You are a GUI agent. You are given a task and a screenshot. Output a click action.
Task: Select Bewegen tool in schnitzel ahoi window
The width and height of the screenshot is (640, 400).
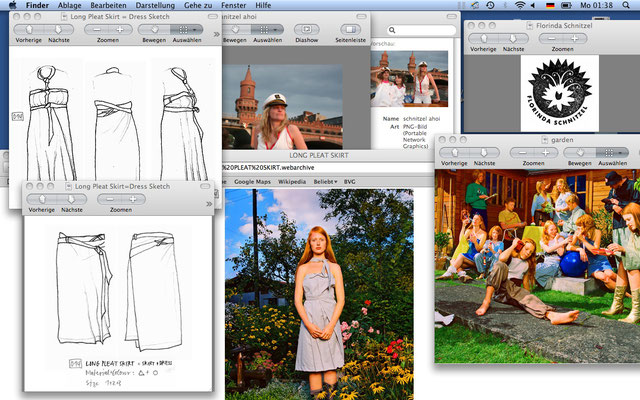(x=236, y=30)
